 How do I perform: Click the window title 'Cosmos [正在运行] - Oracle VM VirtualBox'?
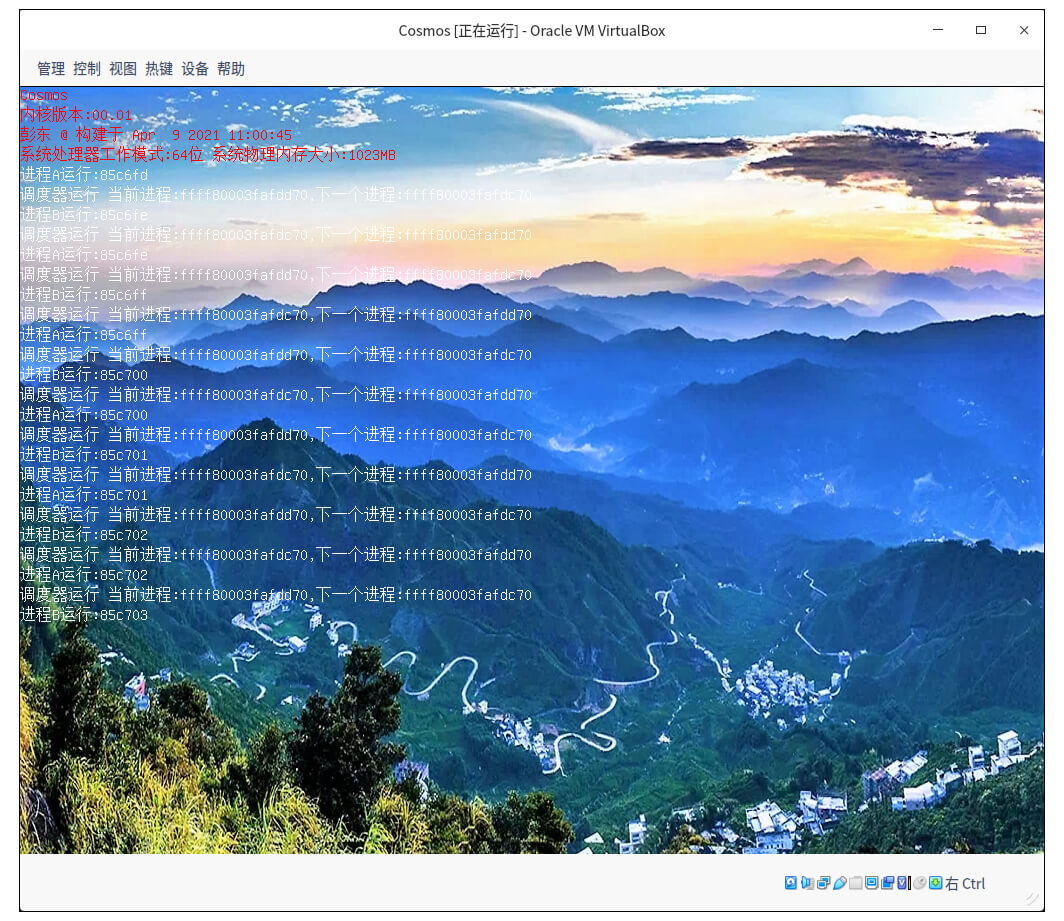pyautogui.click(x=531, y=31)
